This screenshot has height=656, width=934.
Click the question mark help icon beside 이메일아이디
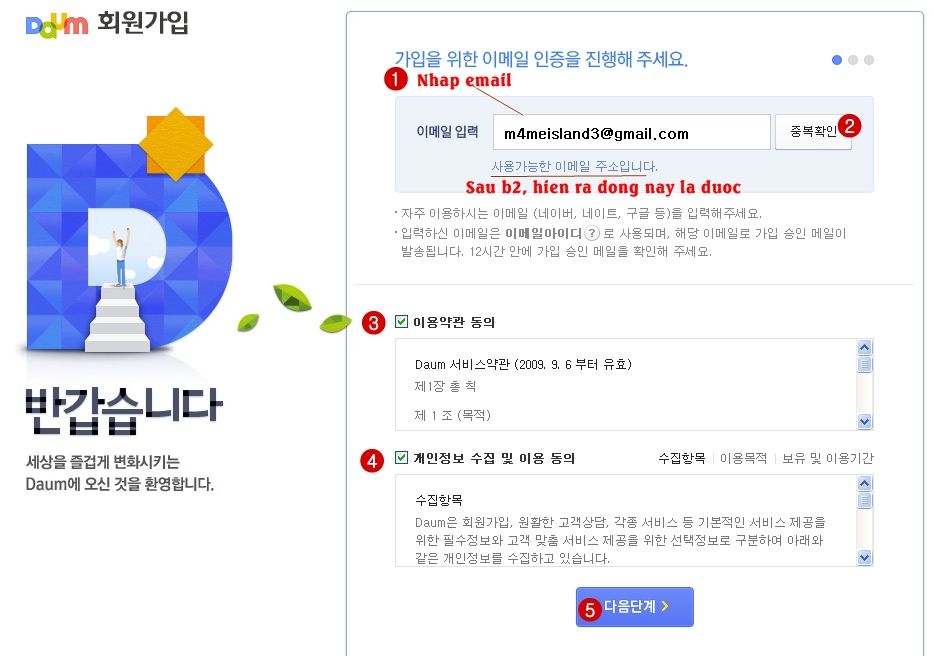[591, 233]
